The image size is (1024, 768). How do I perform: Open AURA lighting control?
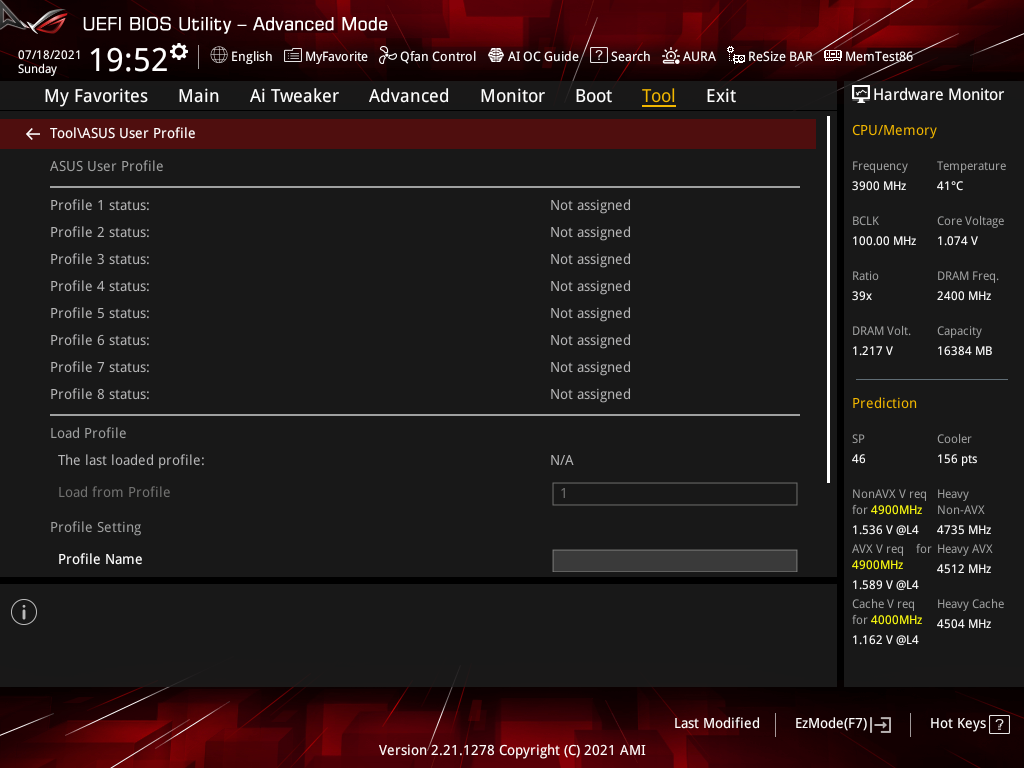pos(689,56)
